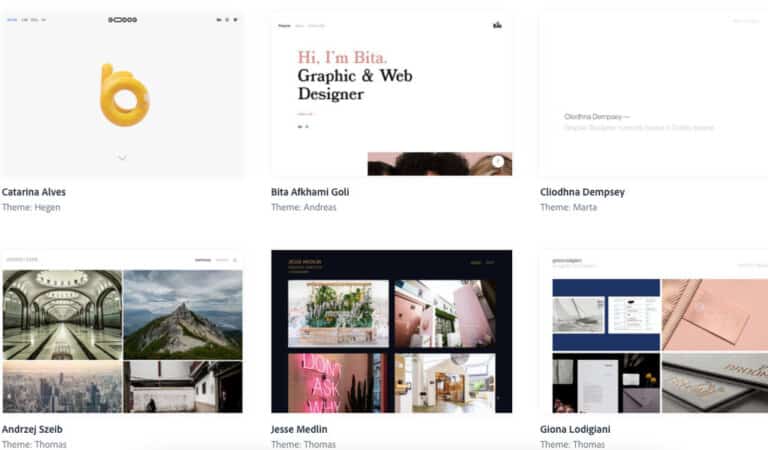The image size is (768, 450).
Task: Click the yellow 3D b logo
Action: click(x=124, y=95)
